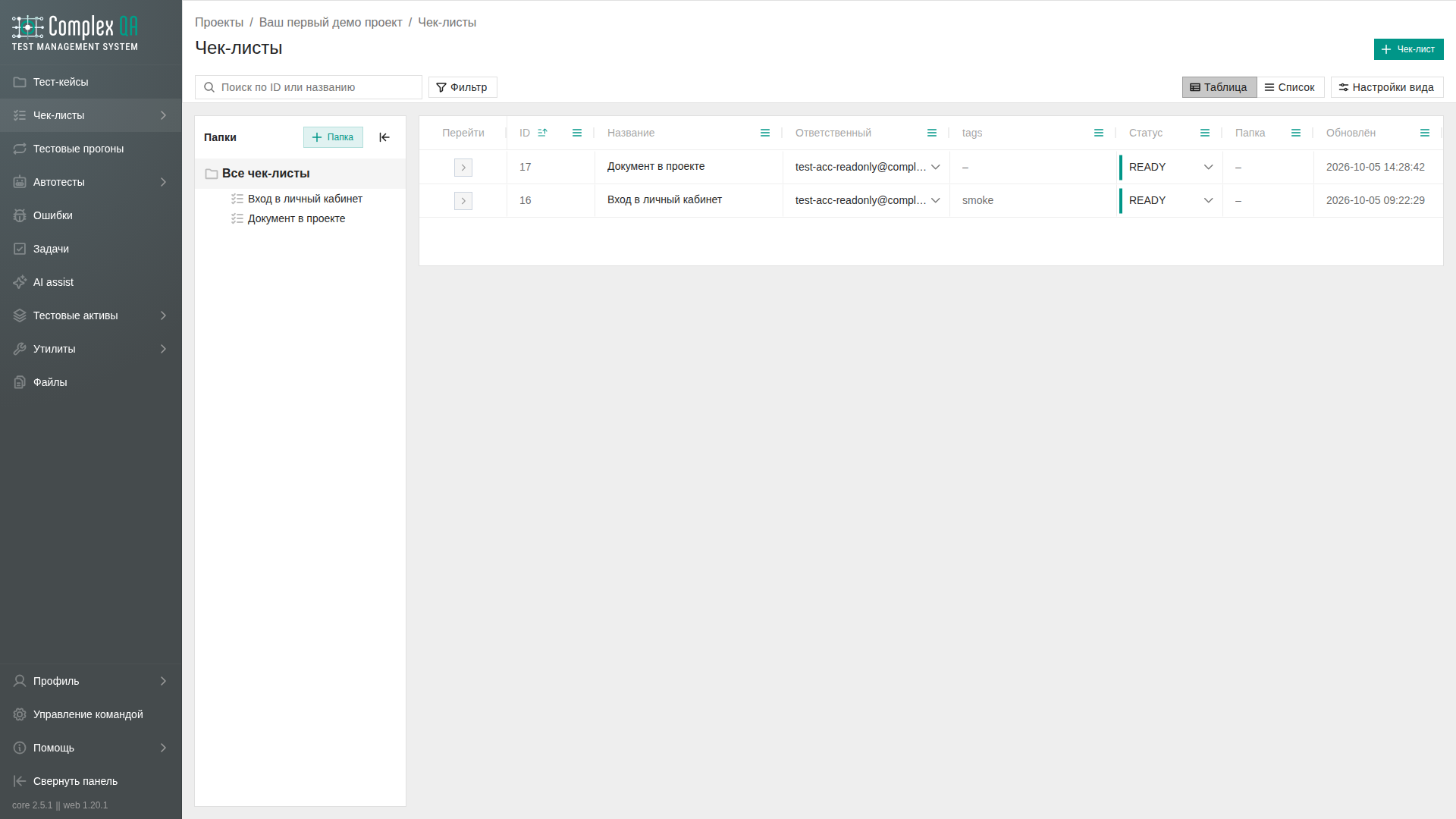Viewport: 1456px width, 819px height.
Task: Expand the Утилиты sidebar chevron
Action: tap(163, 349)
